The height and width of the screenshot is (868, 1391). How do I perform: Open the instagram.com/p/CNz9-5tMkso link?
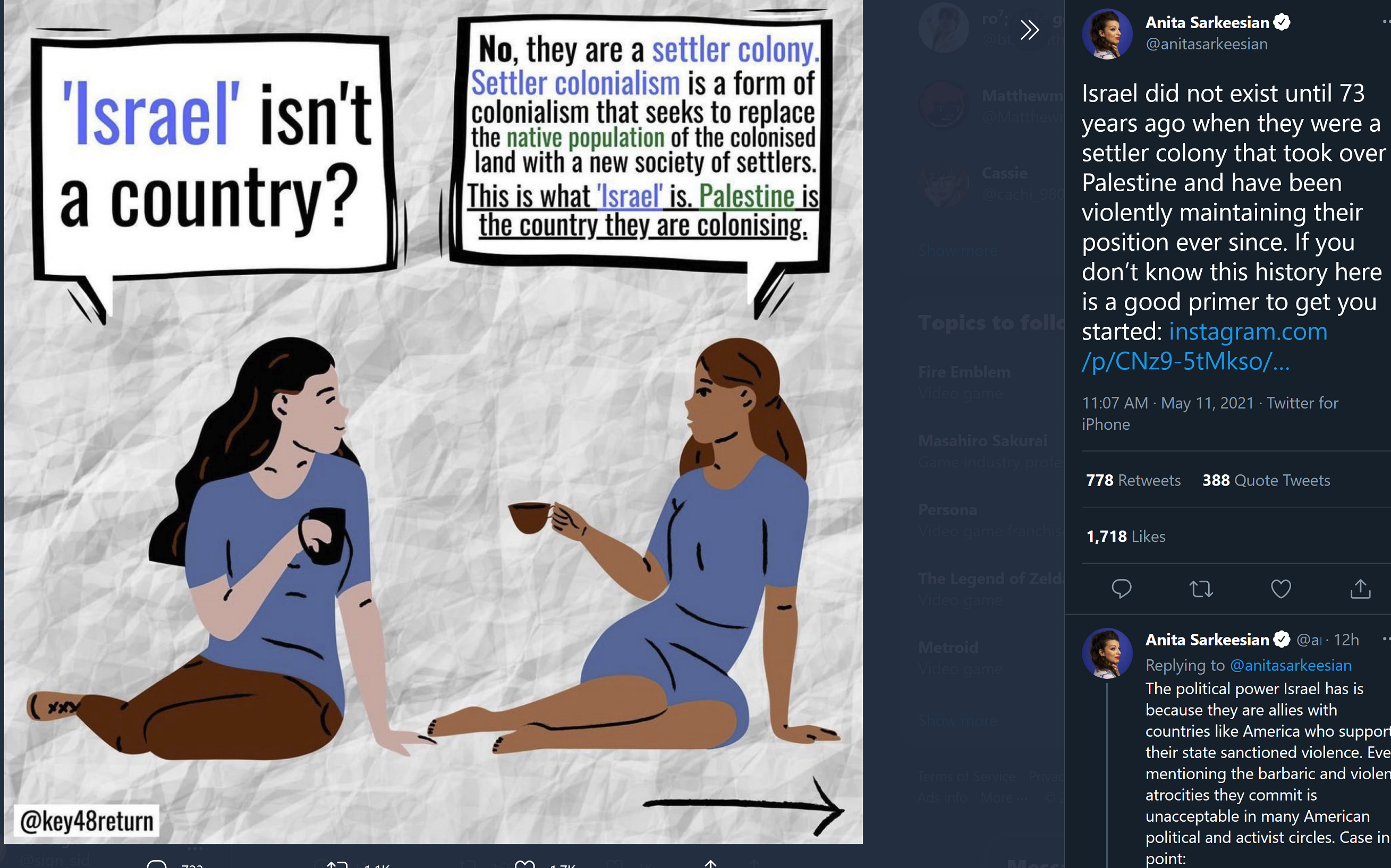(1205, 346)
